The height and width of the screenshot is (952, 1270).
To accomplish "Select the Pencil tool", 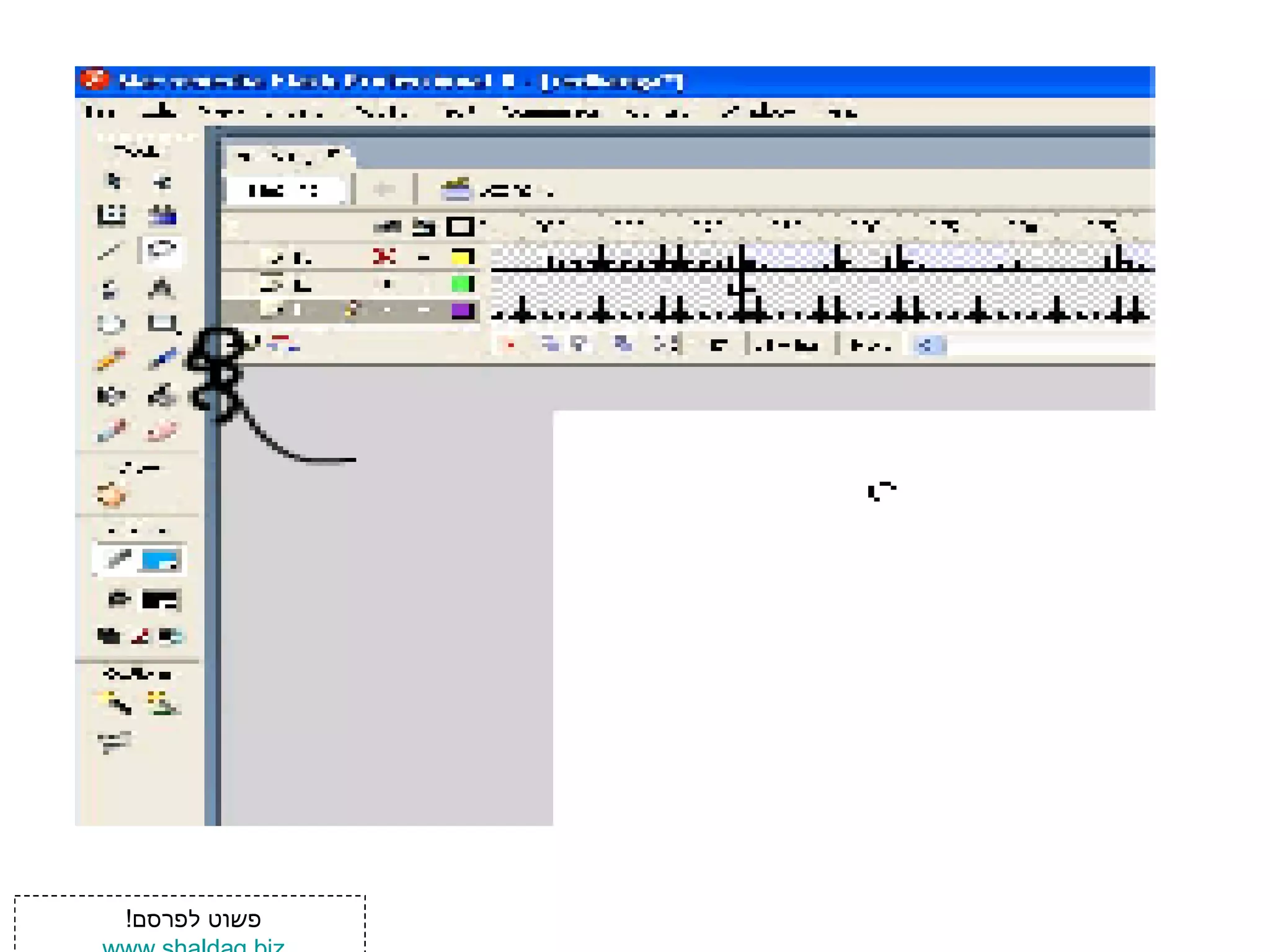I will click(112, 359).
